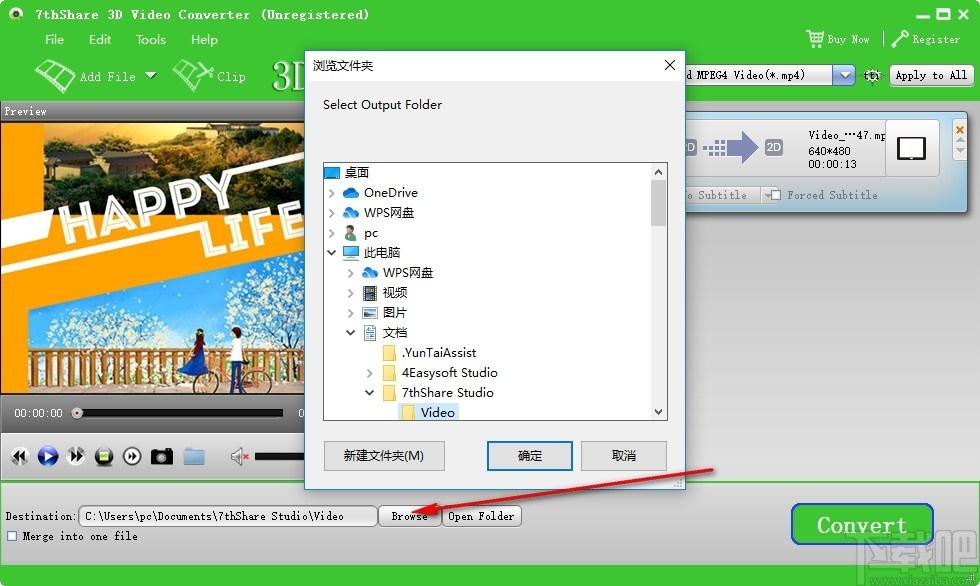Expand the top-level WPS网盘 node

click(x=332, y=213)
